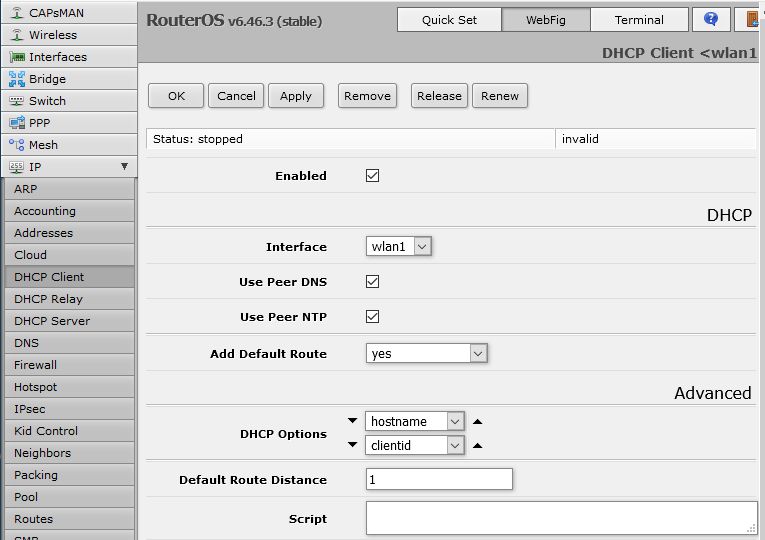The width and height of the screenshot is (765, 540).
Task: Click the PPP computers icon
Action: tap(17, 123)
